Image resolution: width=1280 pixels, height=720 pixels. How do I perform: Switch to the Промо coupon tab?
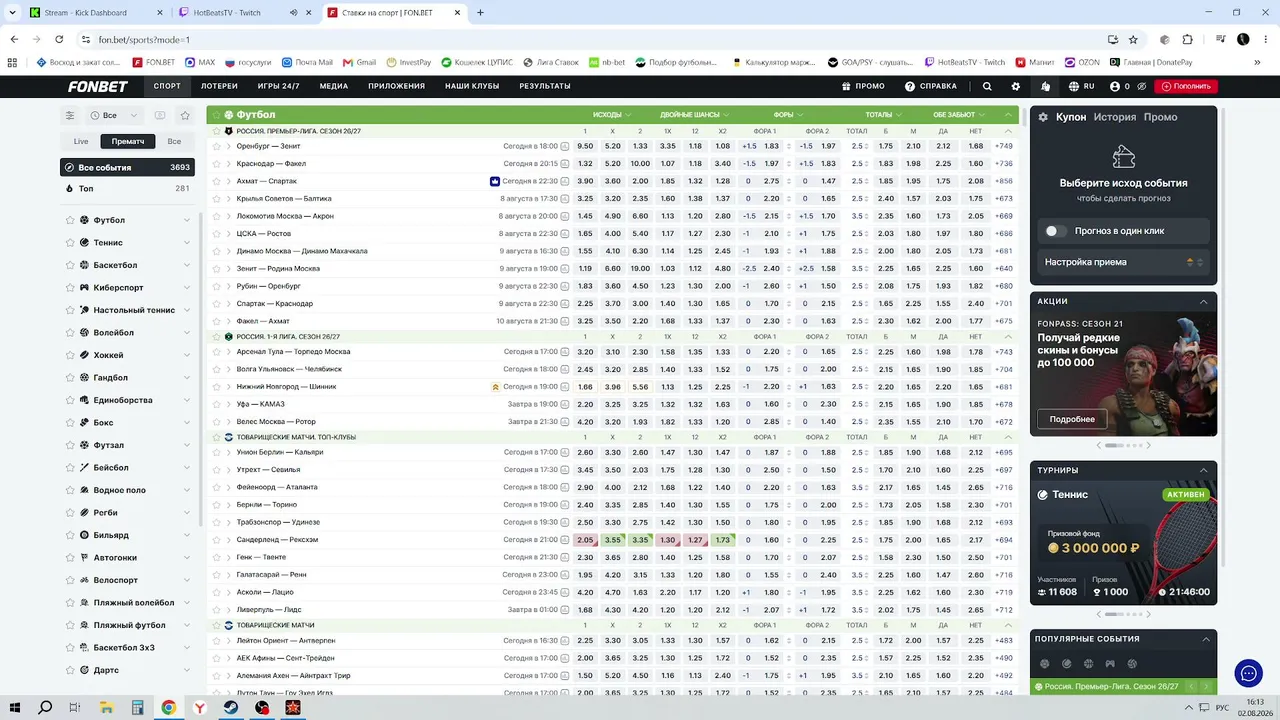(x=1160, y=117)
